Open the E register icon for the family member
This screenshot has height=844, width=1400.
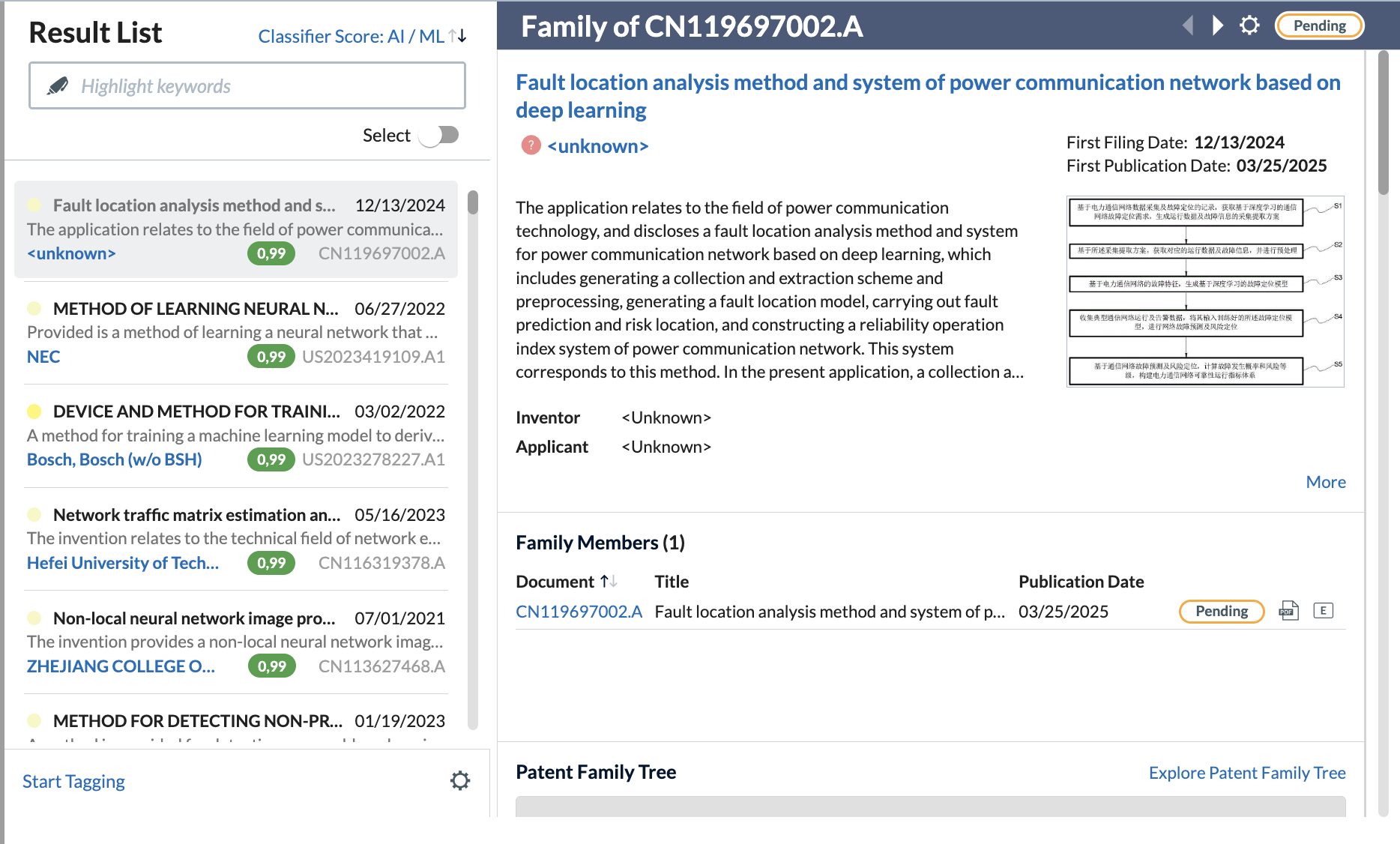pos(1324,611)
